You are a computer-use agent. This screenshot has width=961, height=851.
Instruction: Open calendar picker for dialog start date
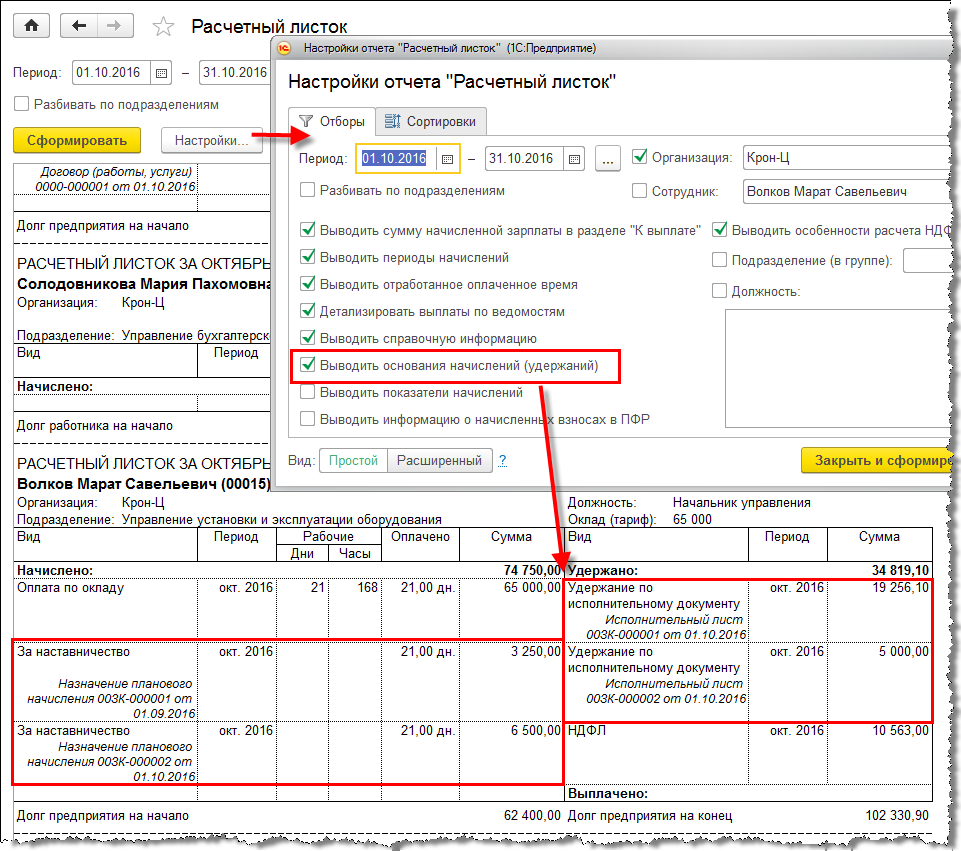click(447, 159)
